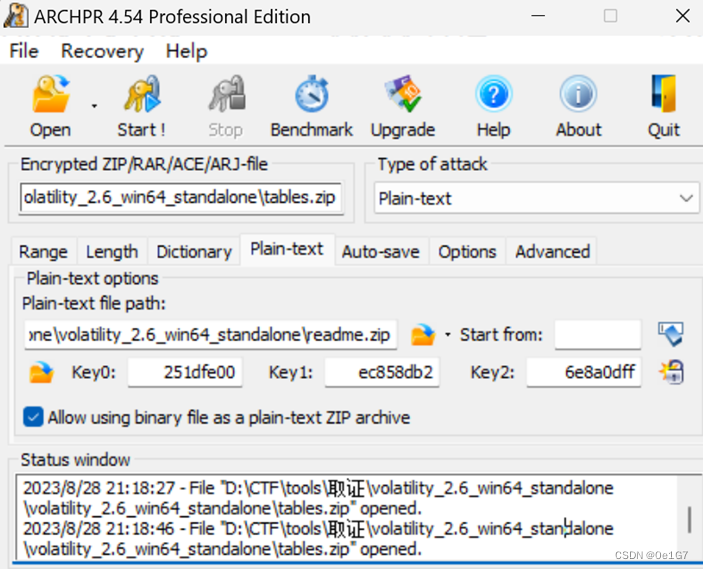Click the encrypted archive file path field
703x569 pixels.
181,197
